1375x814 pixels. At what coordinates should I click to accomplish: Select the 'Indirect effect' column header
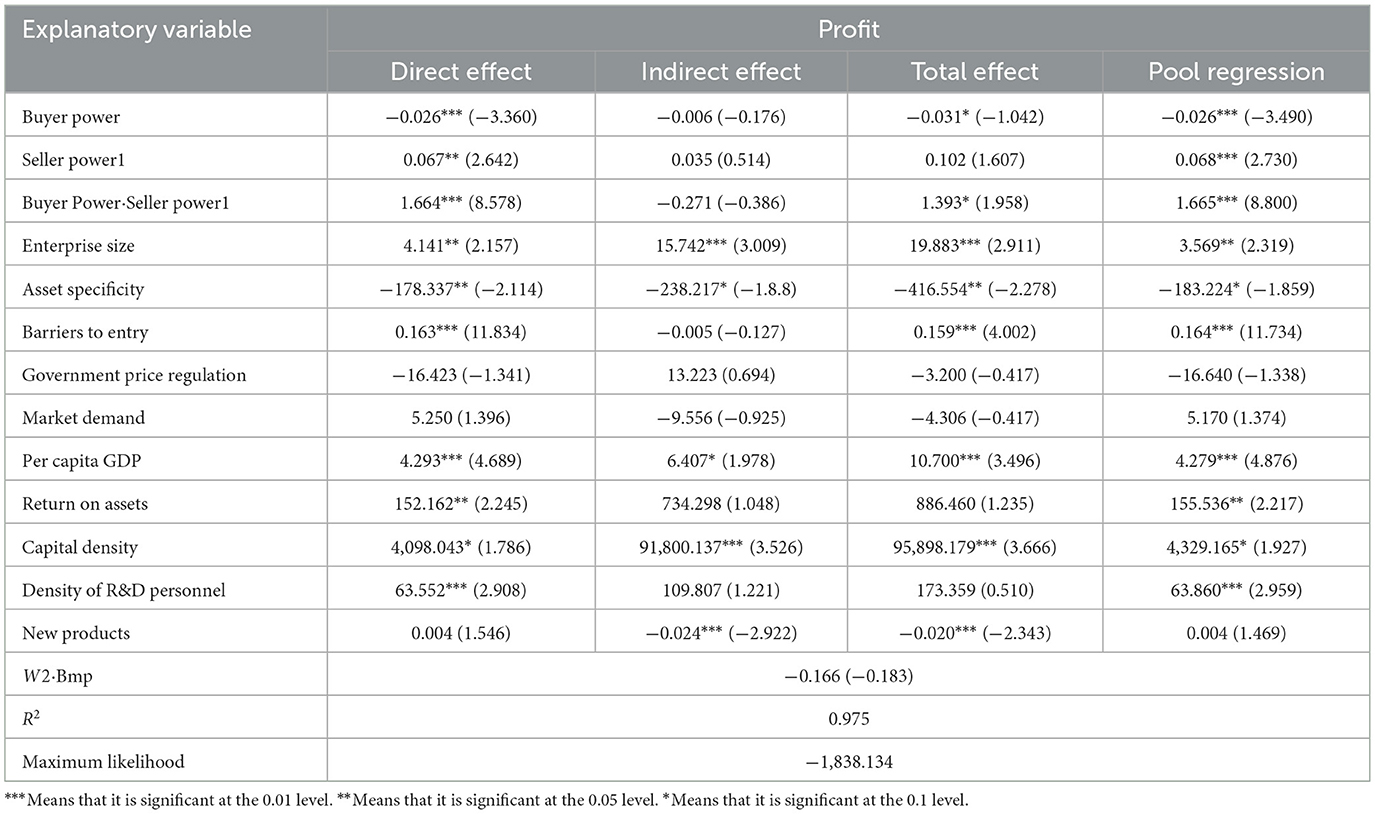722,72
